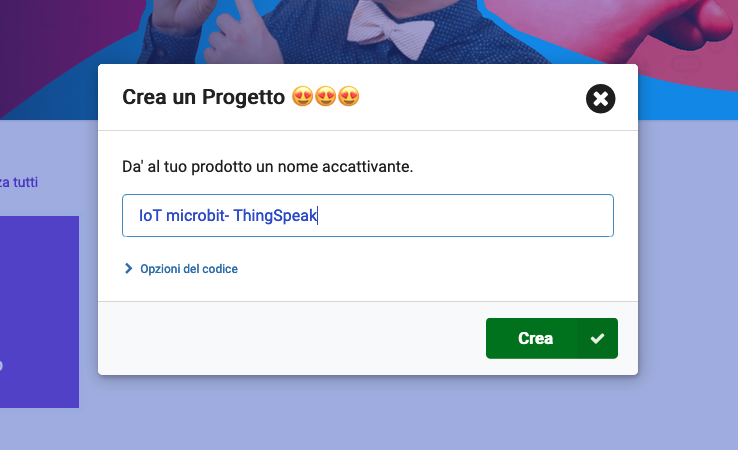Place cursor on 'ThingSpeak' in name field
Image resolution: width=738 pixels, height=450 pixels.
click(x=274, y=216)
